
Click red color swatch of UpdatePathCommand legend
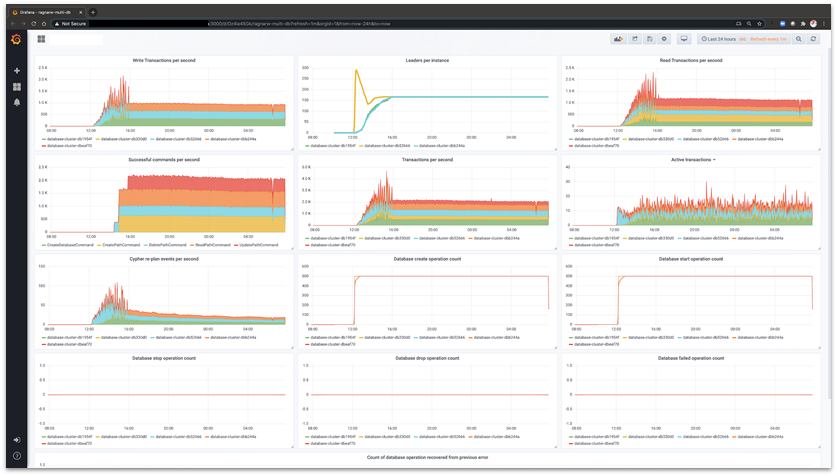tap(236, 245)
